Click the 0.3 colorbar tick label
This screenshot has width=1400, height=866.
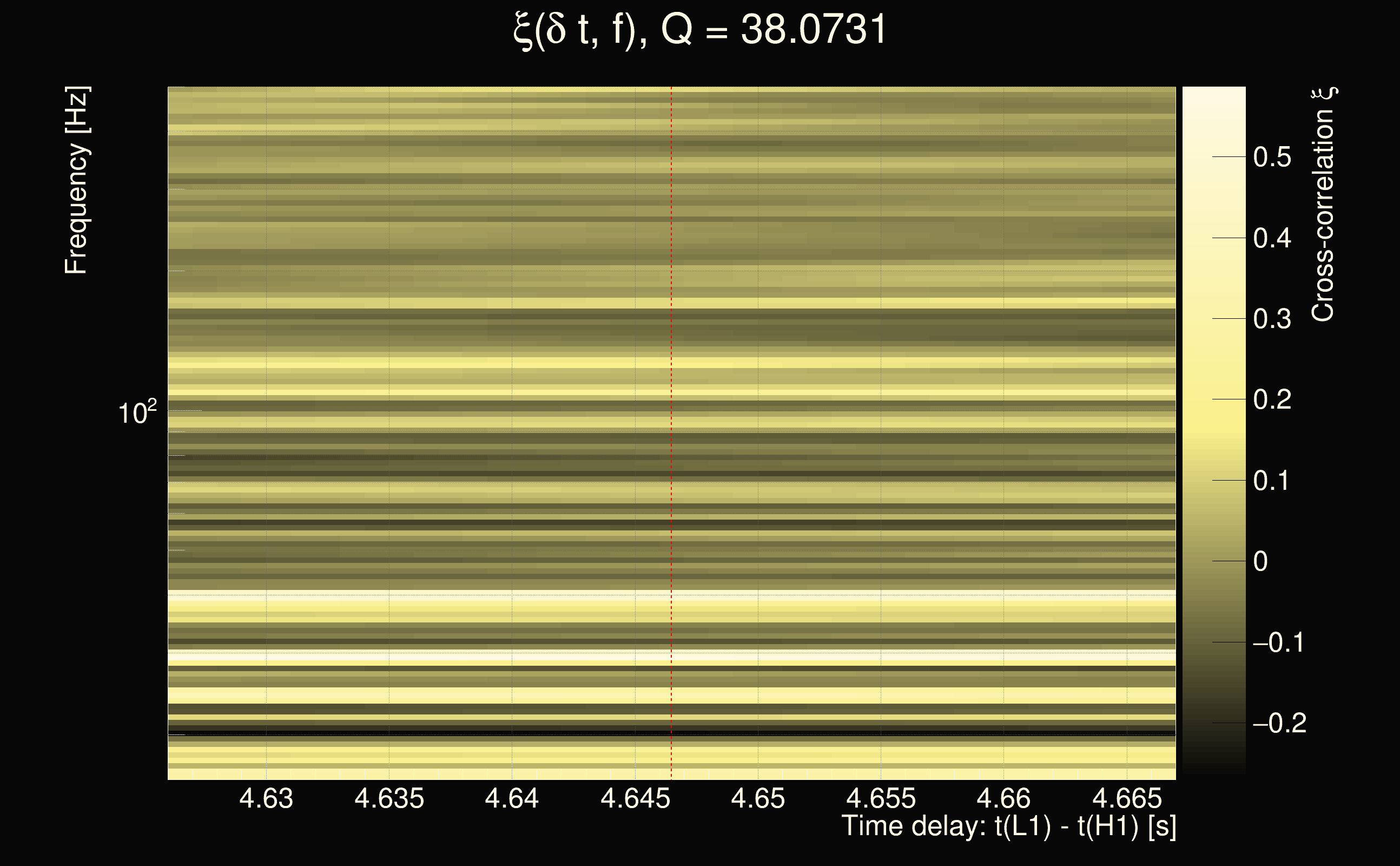coord(1272,319)
